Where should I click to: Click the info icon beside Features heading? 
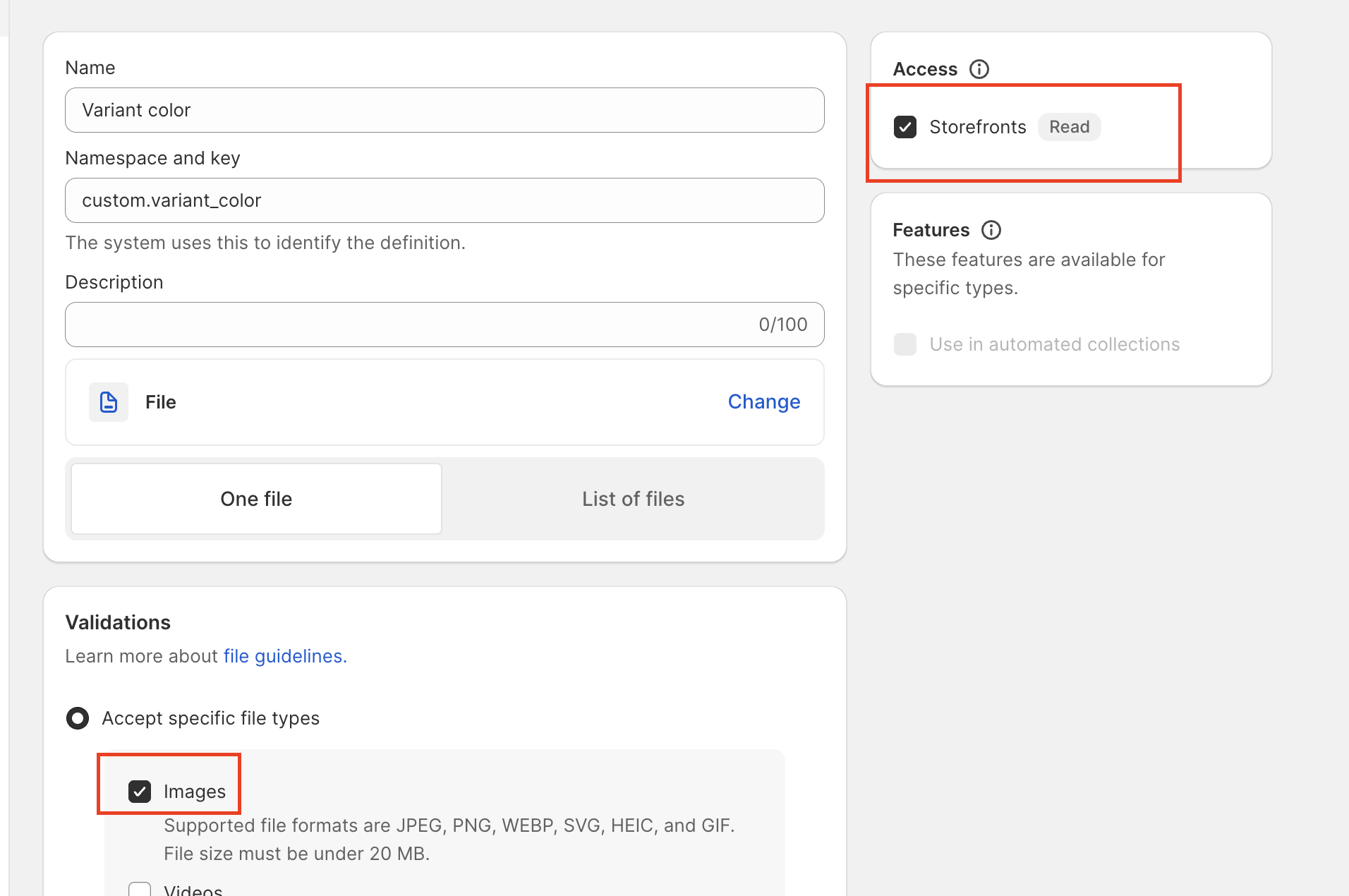pos(991,230)
